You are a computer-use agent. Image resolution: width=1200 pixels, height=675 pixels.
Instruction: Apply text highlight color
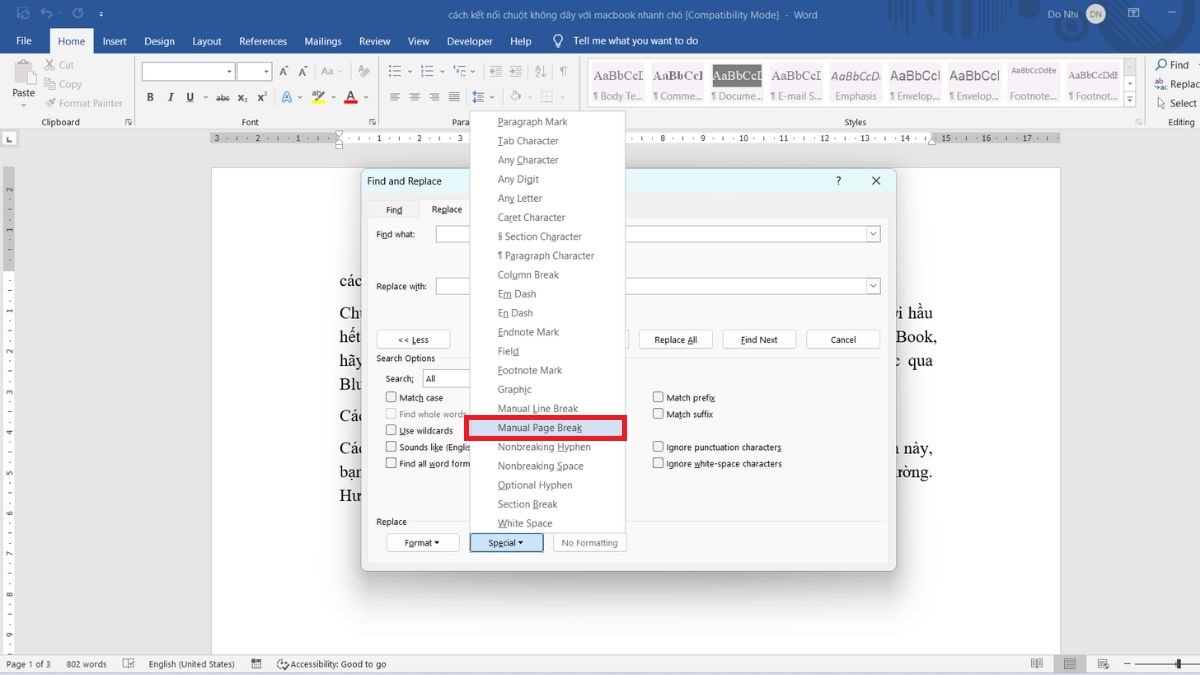tap(318, 97)
